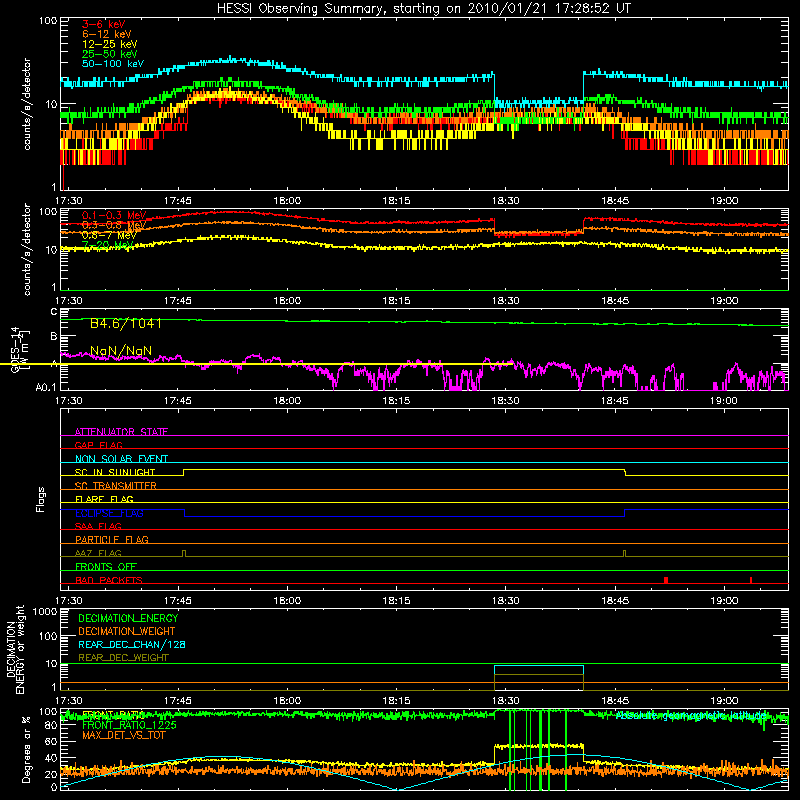Image resolution: width=800 pixels, height=800 pixels.
Task: Select the NON_SOLAR_EVENT flag label
Action: 121,459
